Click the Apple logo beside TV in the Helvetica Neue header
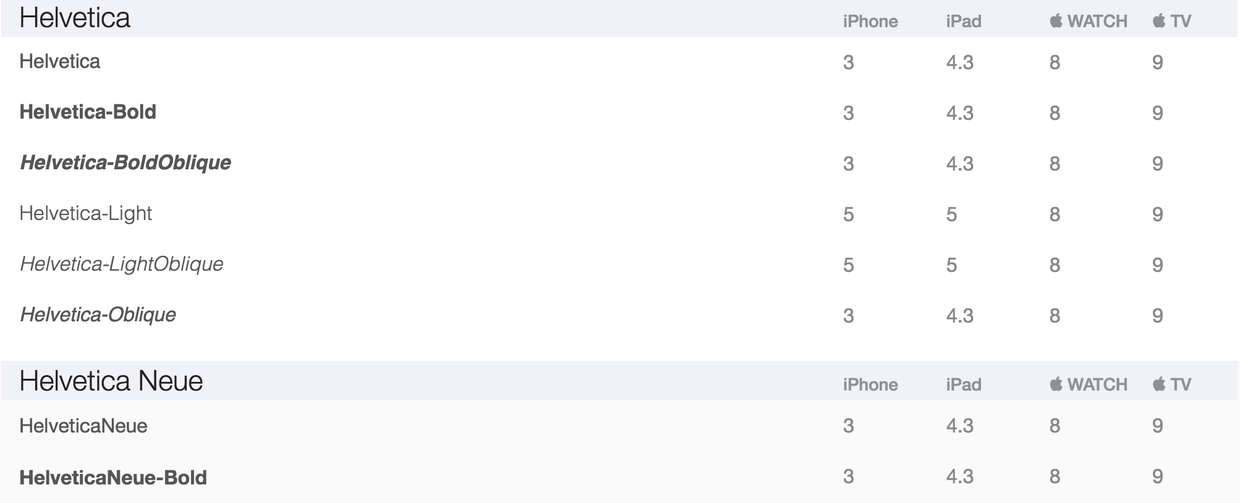The image size is (1240, 503). [1159, 384]
